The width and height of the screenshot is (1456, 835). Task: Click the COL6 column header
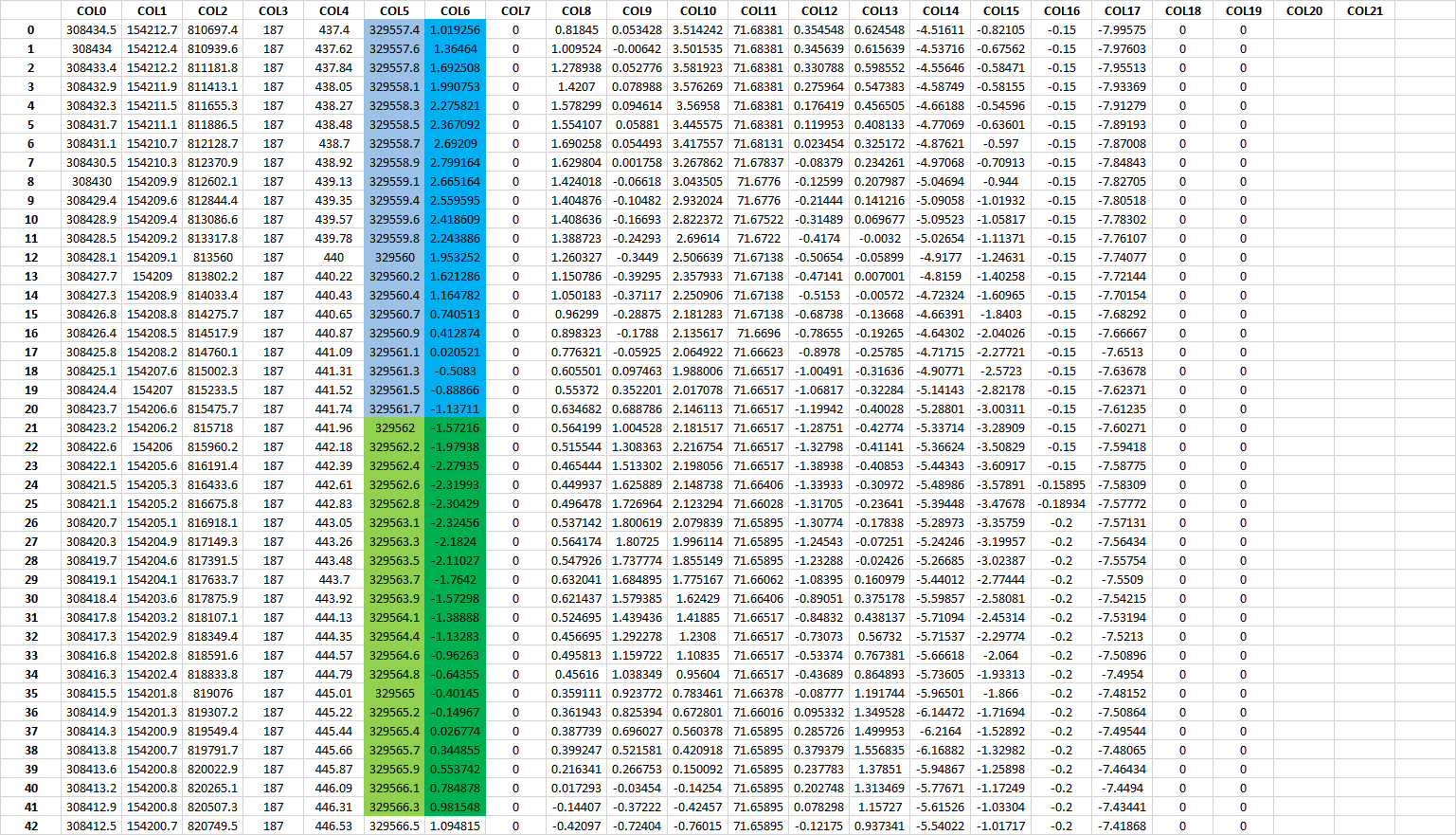(455, 10)
